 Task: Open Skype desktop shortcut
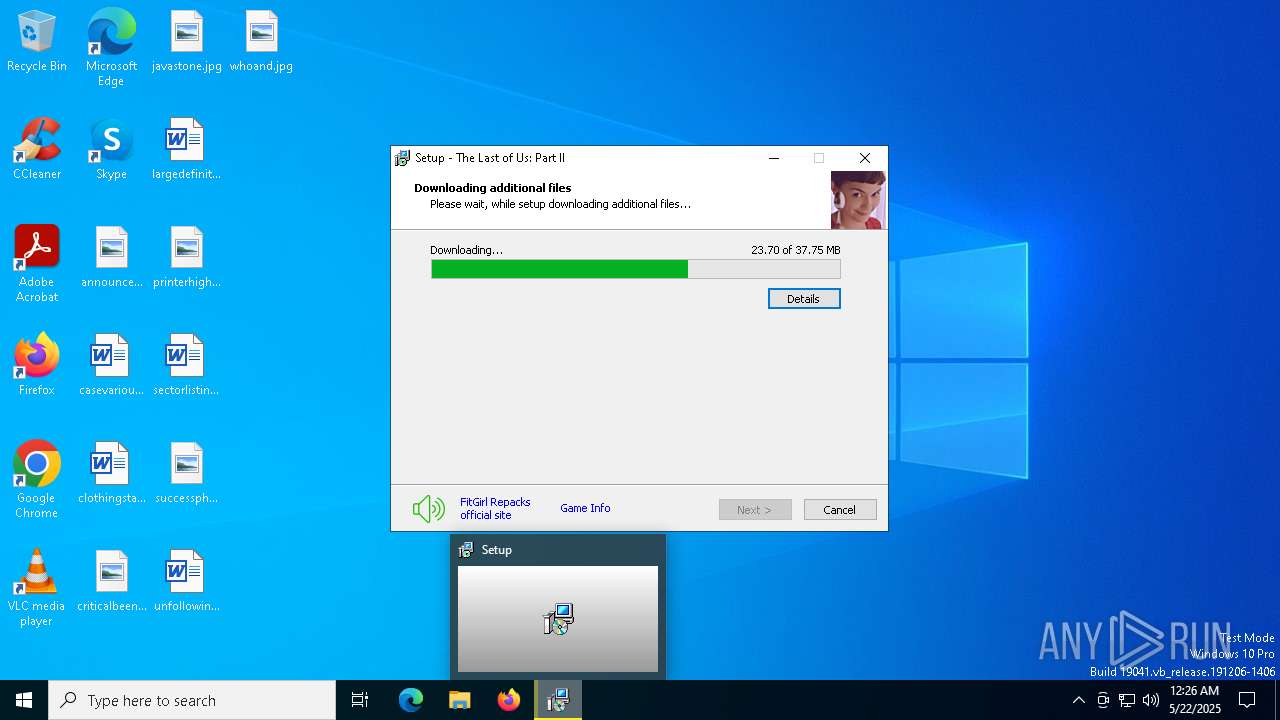click(x=111, y=150)
